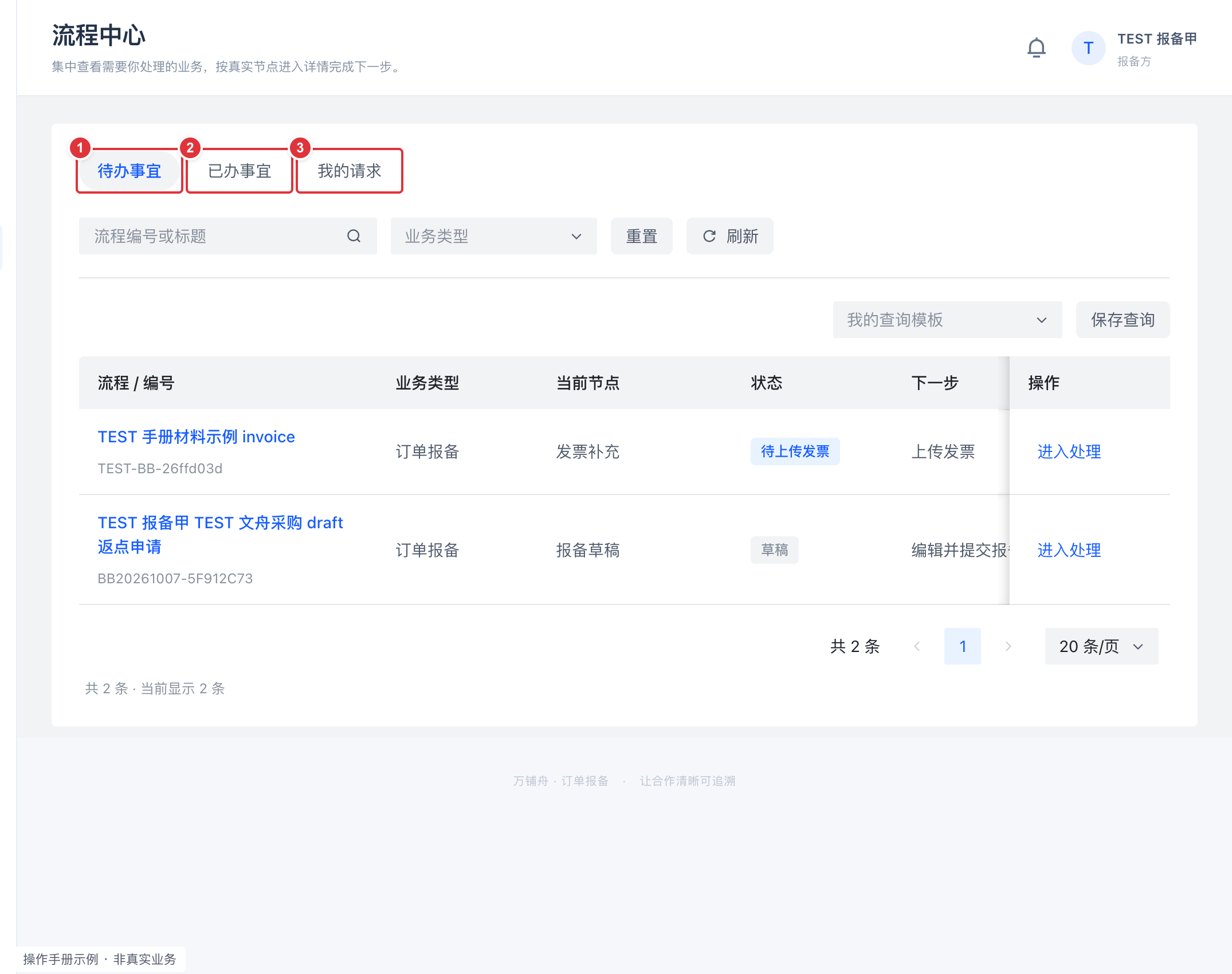The width and height of the screenshot is (1232, 974).
Task: Click the 流程 / 编号 column header
Action: [136, 383]
